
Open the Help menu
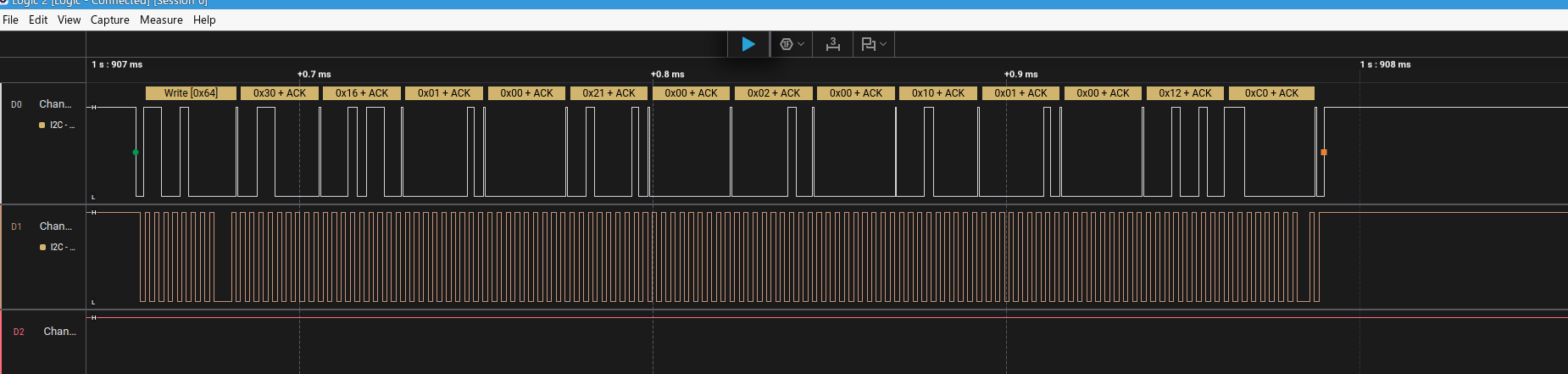(204, 20)
